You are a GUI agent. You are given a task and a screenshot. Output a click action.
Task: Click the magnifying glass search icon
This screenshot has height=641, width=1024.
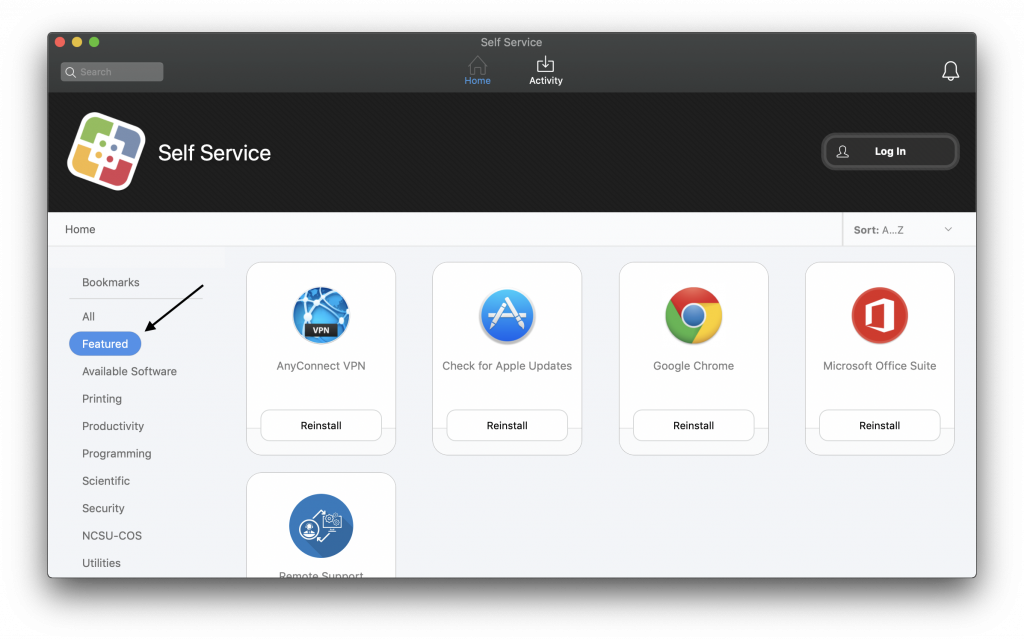(71, 72)
